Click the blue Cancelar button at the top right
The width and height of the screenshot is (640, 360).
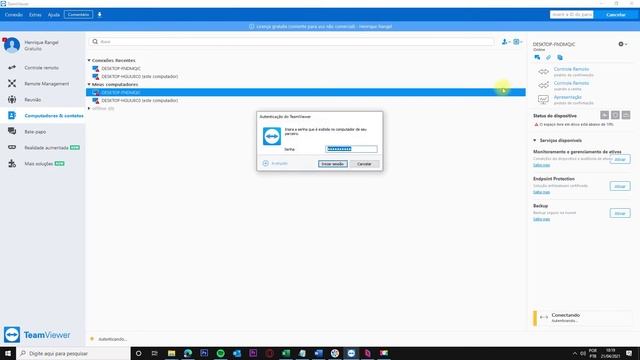pyautogui.click(x=616, y=15)
